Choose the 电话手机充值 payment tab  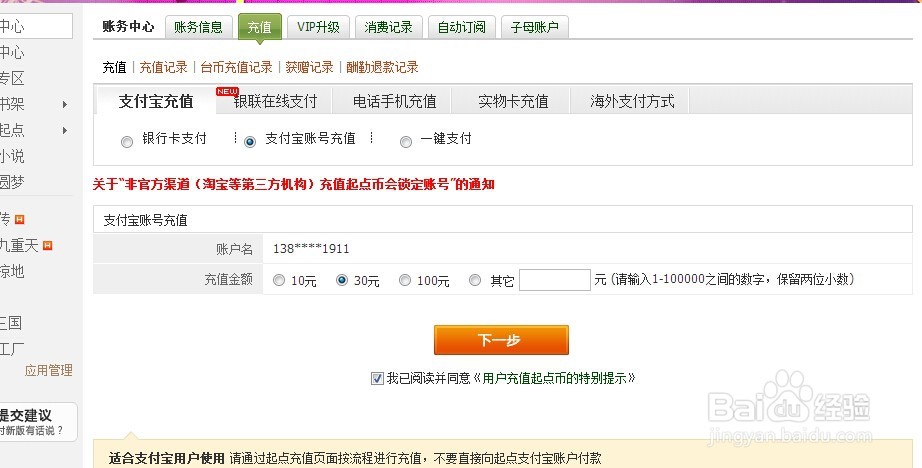pyautogui.click(x=395, y=101)
